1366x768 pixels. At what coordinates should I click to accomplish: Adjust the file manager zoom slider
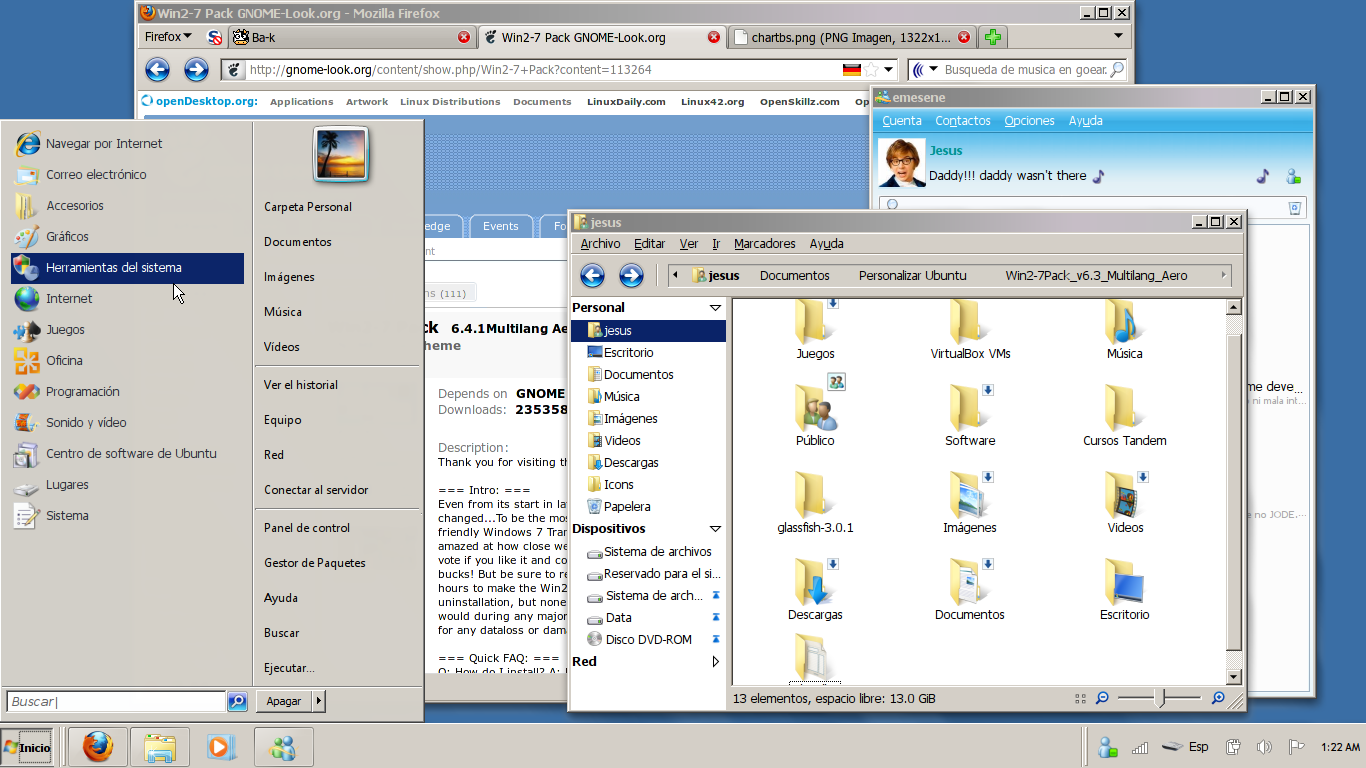coord(1159,698)
